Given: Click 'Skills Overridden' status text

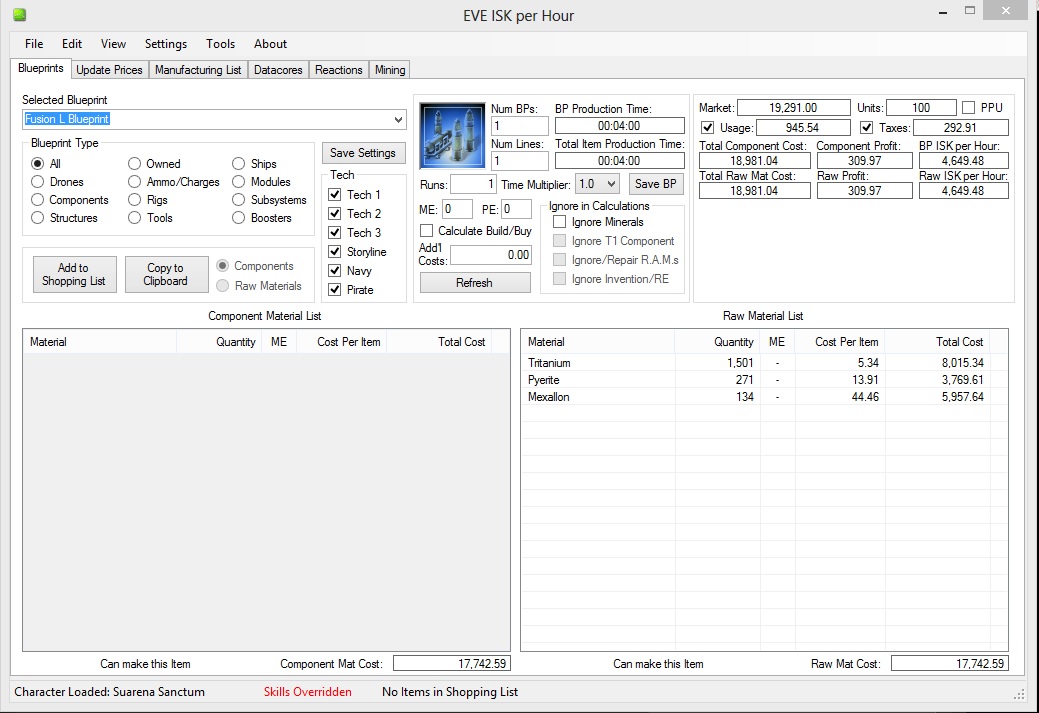Looking at the screenshot, I should 307,692.
